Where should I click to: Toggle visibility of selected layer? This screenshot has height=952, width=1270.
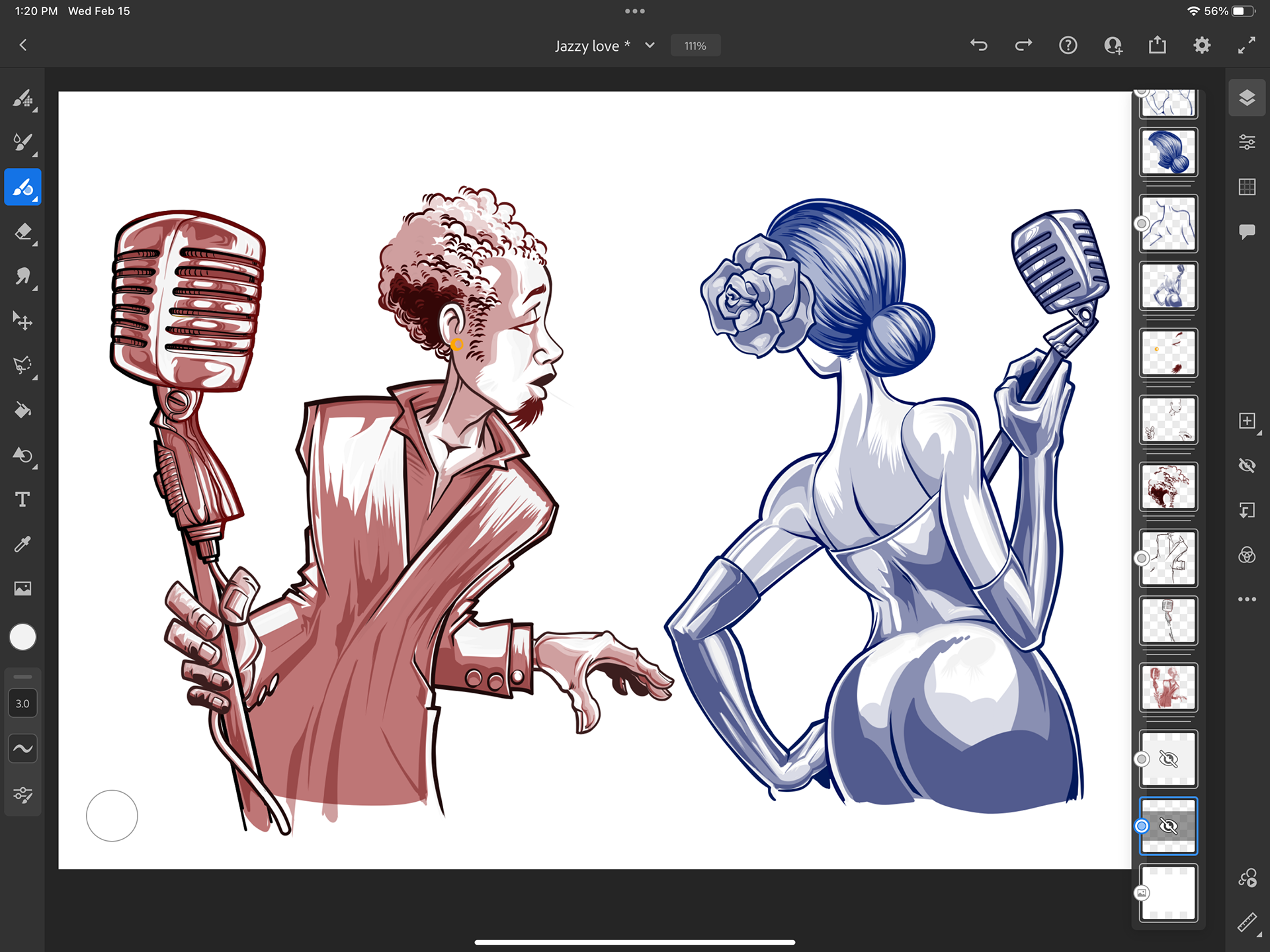1247,466
